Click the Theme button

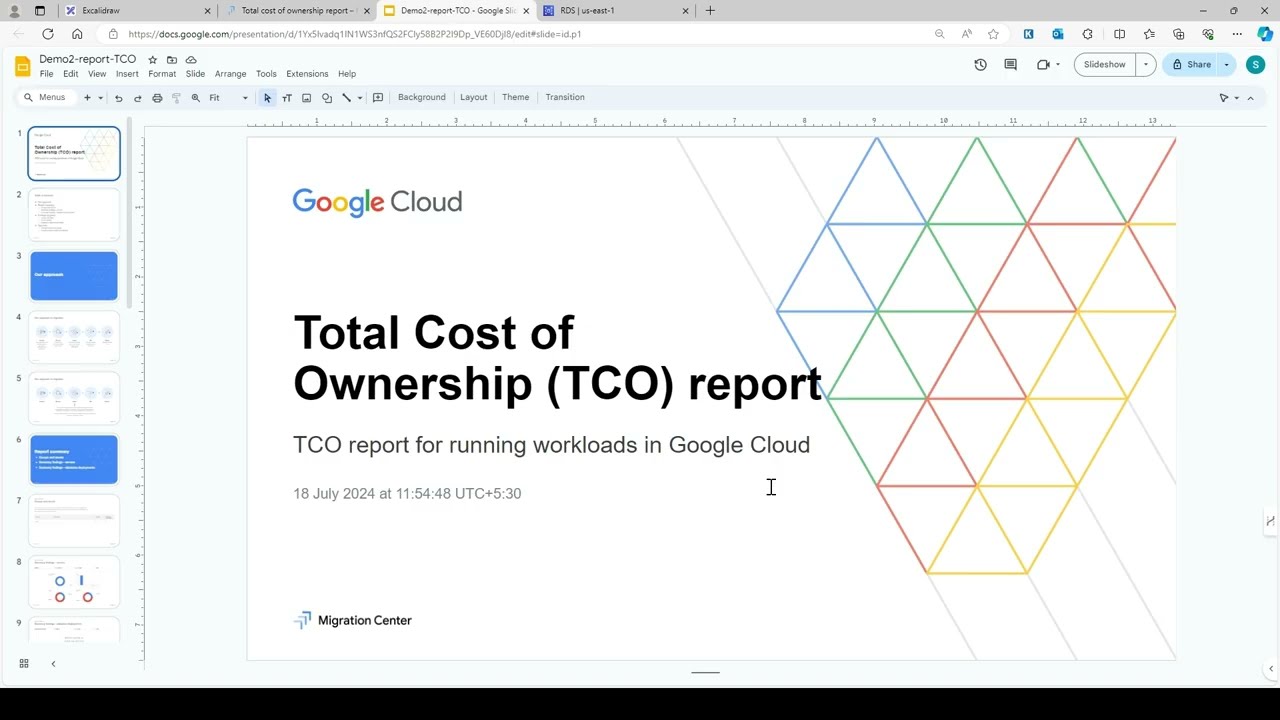point(515,98)
